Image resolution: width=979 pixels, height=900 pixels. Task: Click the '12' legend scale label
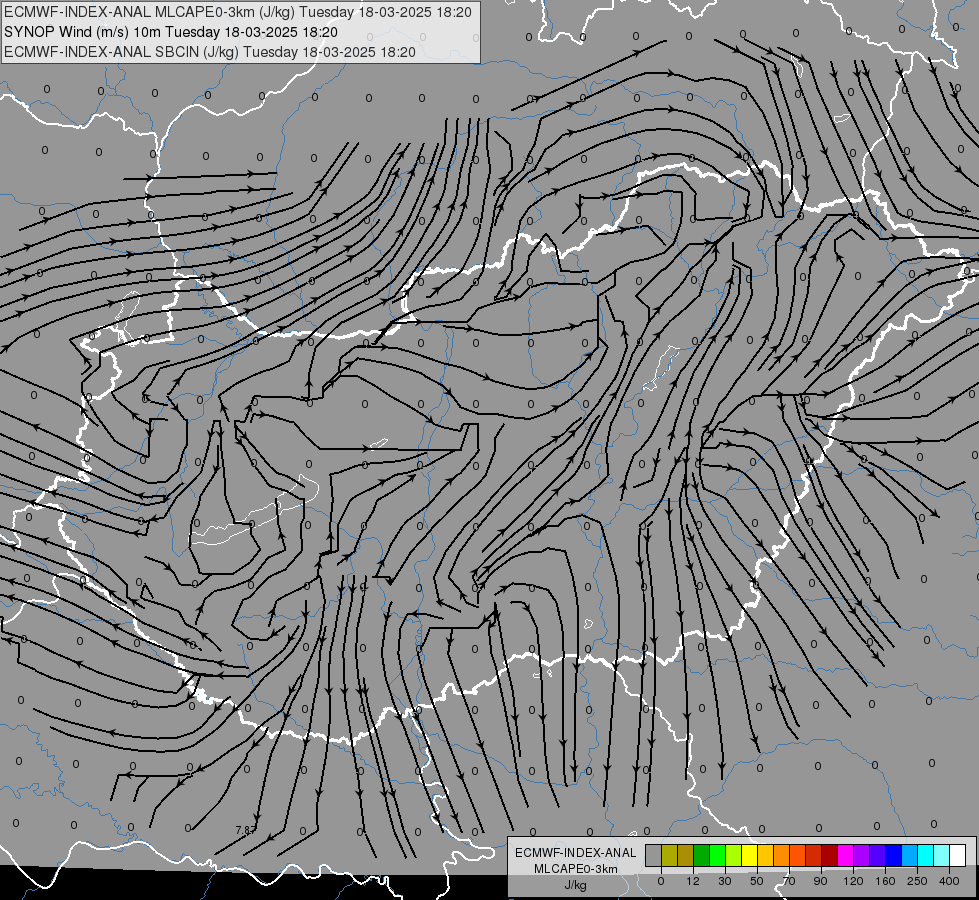[693, 881]
